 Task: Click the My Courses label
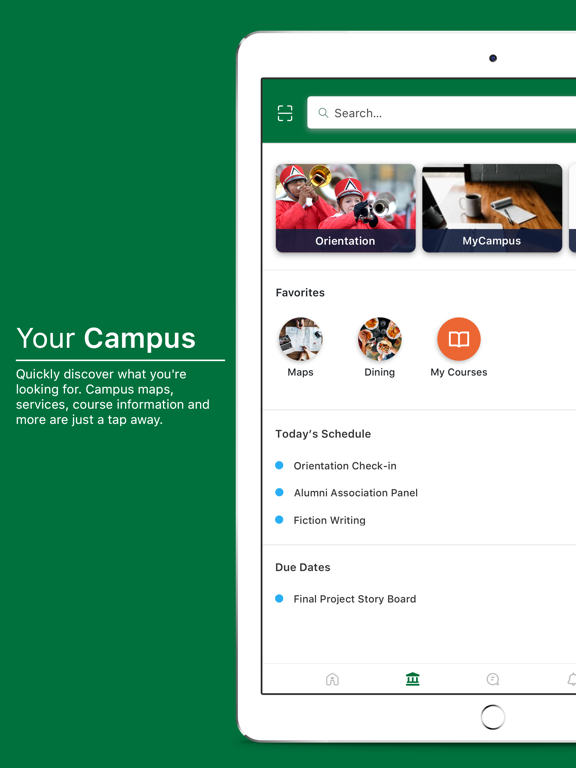[x=459, y=372]
